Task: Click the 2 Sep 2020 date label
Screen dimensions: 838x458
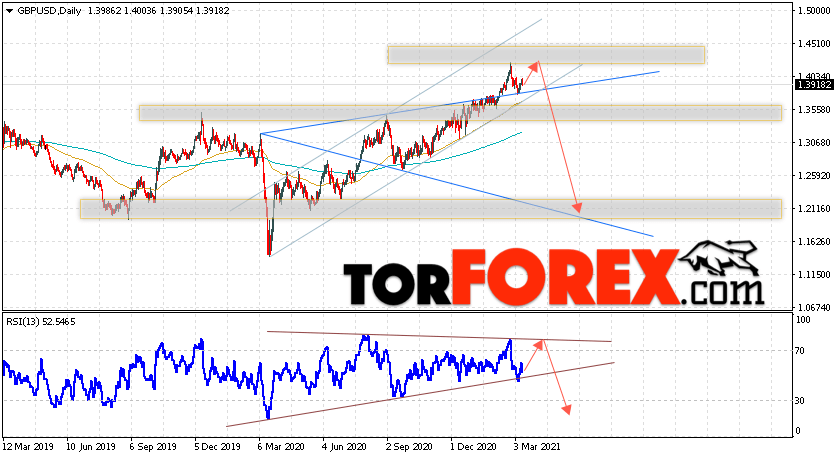Action: tap(409, 447)
